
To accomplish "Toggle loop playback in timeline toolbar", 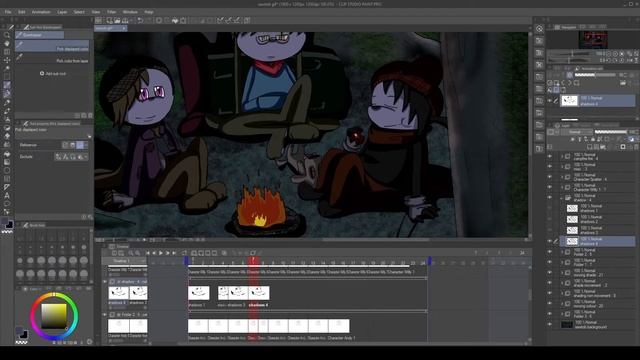I will pos(184,253).
